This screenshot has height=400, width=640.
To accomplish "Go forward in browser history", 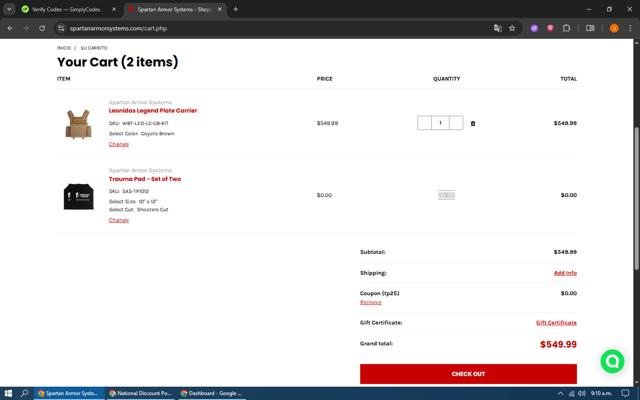I will click(26, 28).
